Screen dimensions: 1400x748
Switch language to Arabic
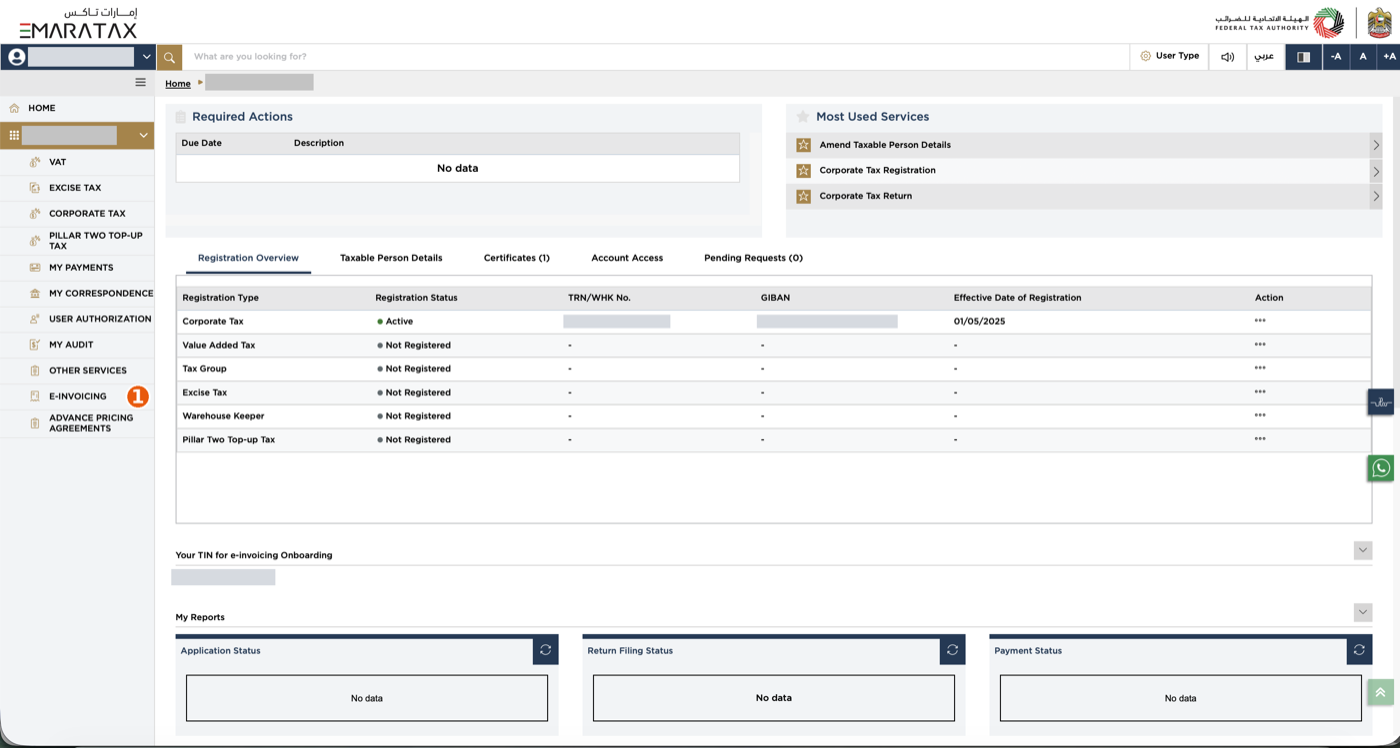[x=1265, y=57]
